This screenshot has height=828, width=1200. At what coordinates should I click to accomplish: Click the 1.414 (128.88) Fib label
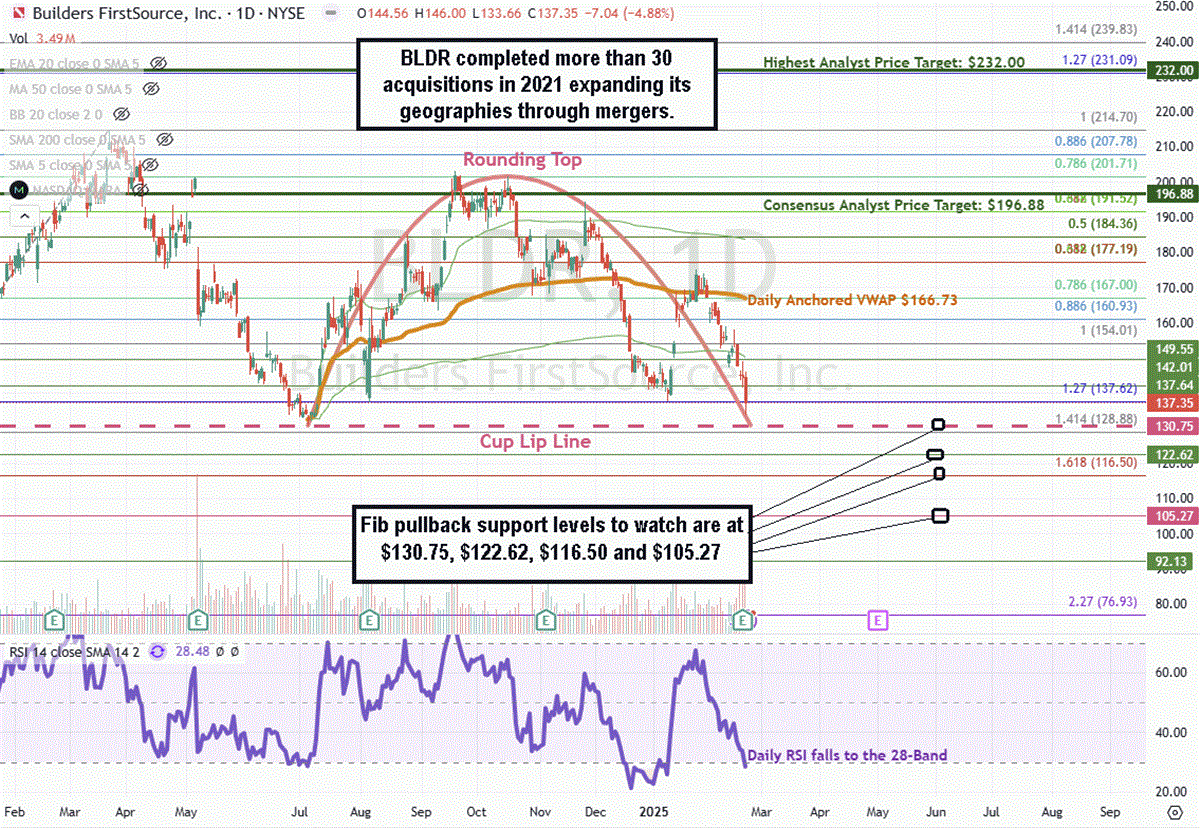[x=1097, y=418]
